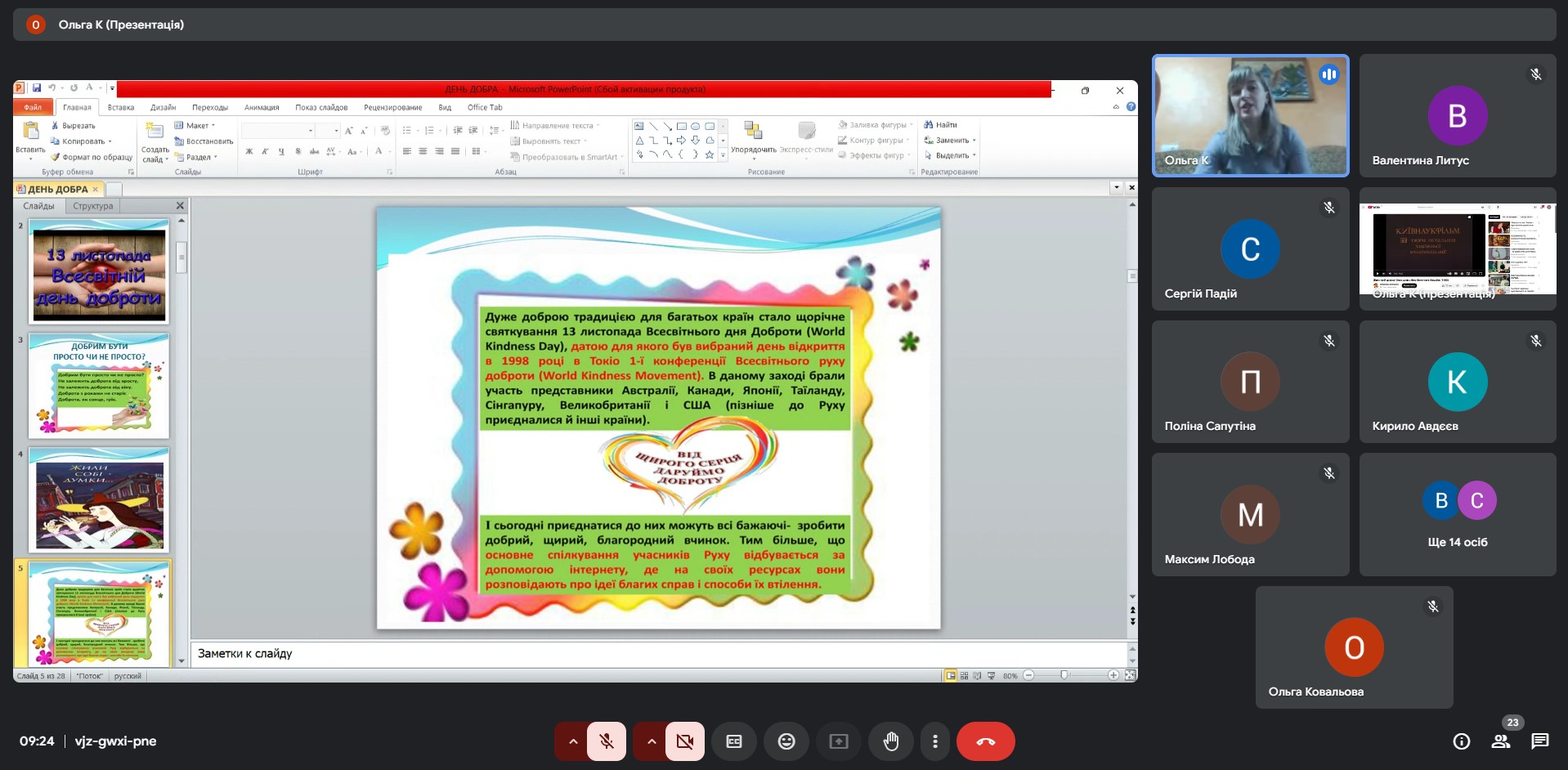Click the present screen button
1568x770 pixels.
(x=838, y=741)
